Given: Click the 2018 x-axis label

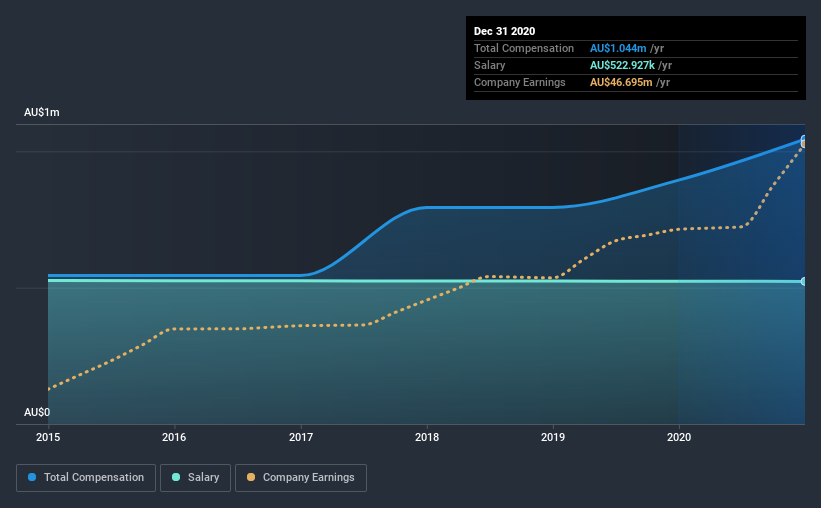Looking at the screenshot, I should 427,437.
